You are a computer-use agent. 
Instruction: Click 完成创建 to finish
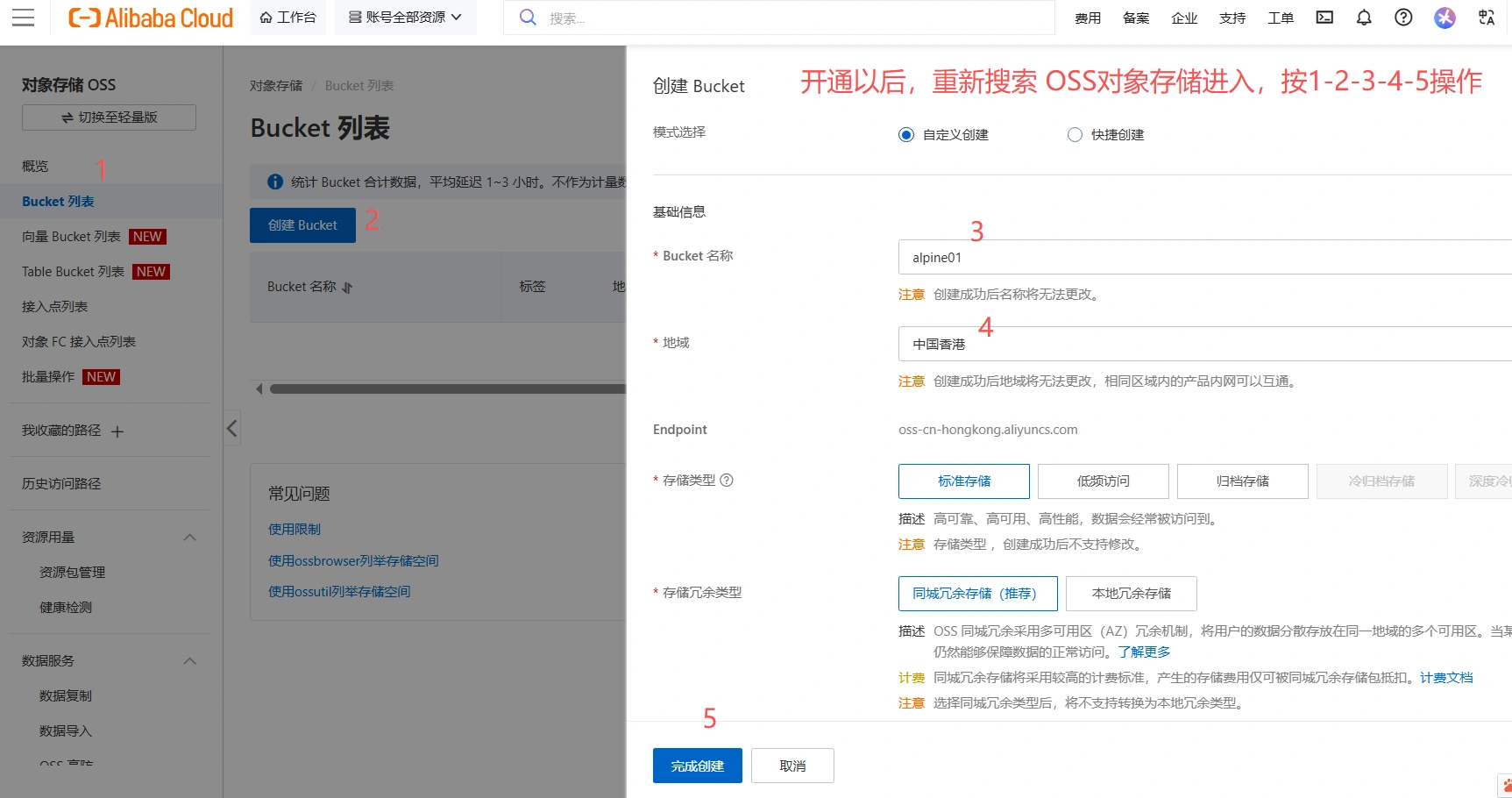tap(698, 766)
